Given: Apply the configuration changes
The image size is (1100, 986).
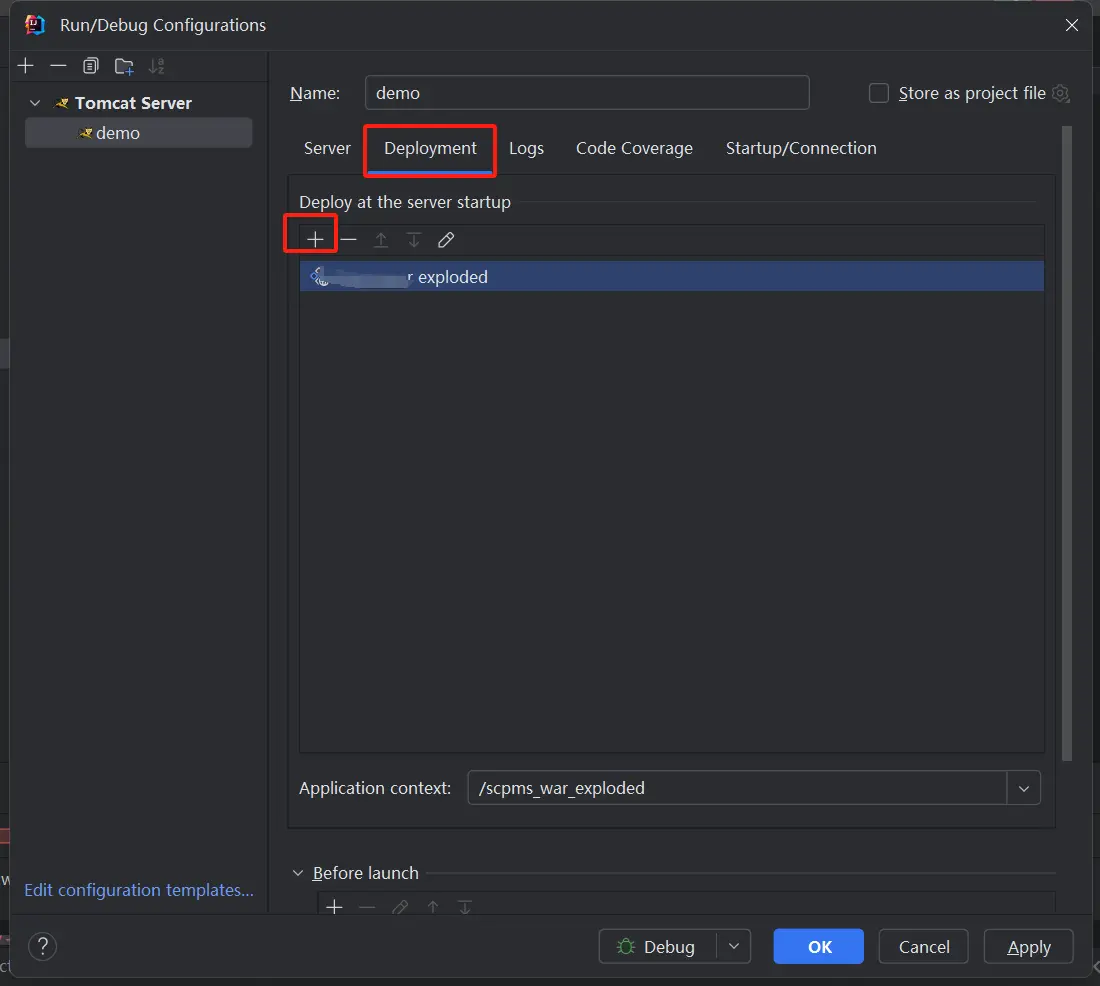Looking at the screenshot, I should pos(1028,946).
